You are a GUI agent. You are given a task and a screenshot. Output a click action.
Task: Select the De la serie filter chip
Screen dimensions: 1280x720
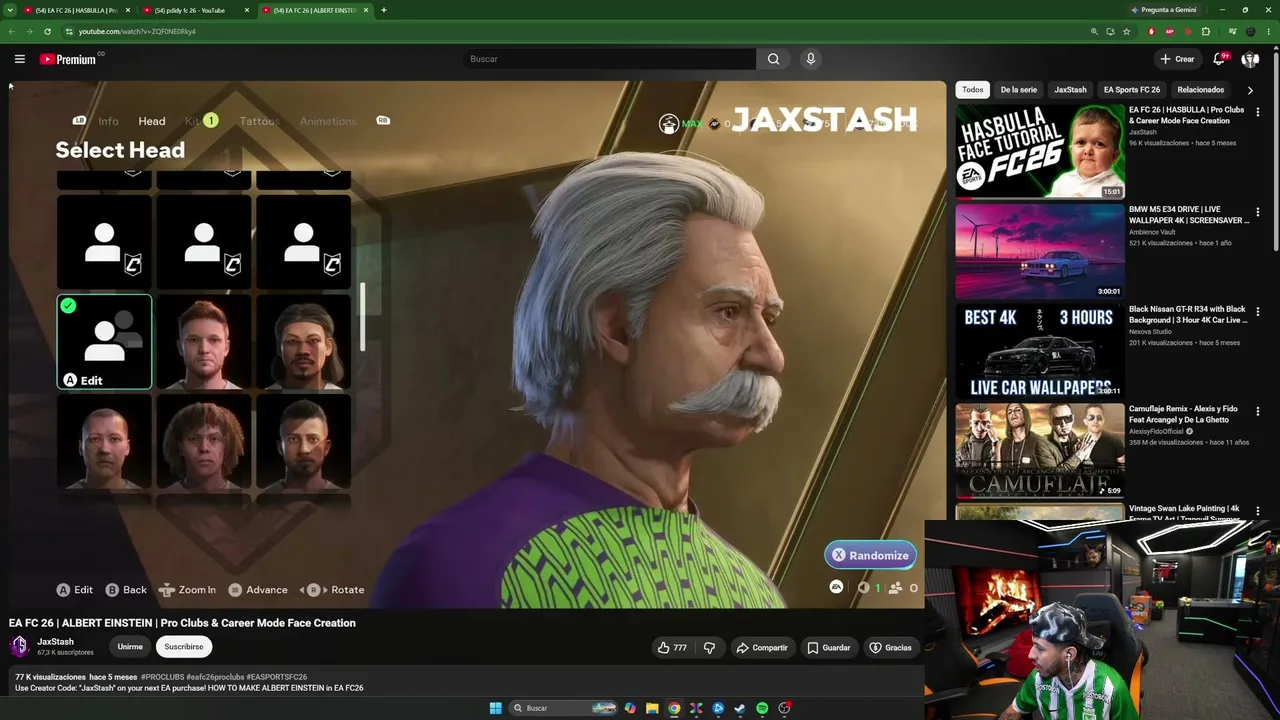[x=1019, y=90]
